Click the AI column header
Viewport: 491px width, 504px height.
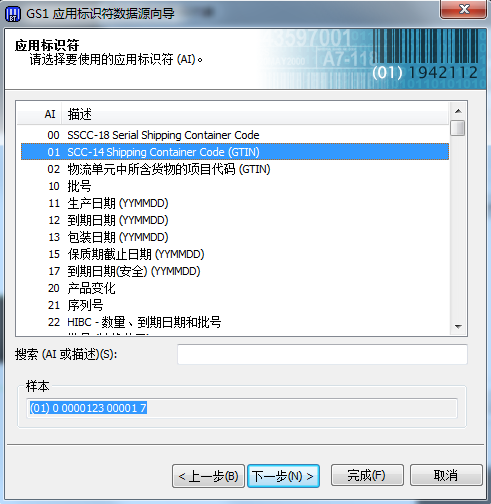pyautogui.click(x=39, y=114)
